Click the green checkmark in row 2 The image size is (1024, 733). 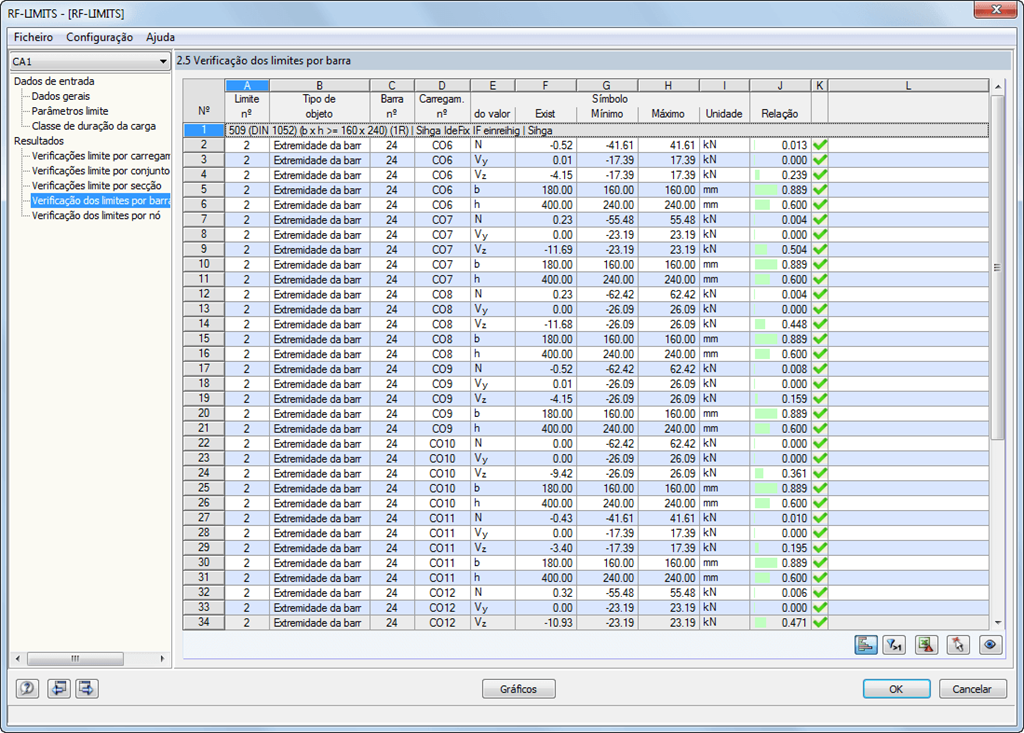click(820, 145)
